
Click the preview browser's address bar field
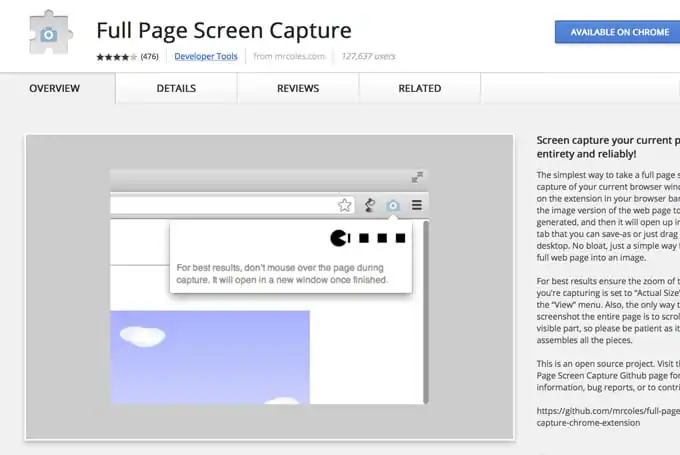[232, 205]
